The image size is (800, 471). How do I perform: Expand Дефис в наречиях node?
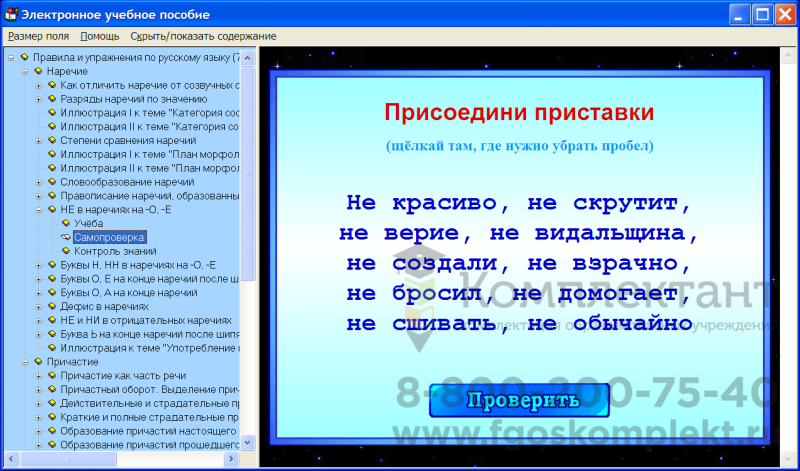pos(38,307)
